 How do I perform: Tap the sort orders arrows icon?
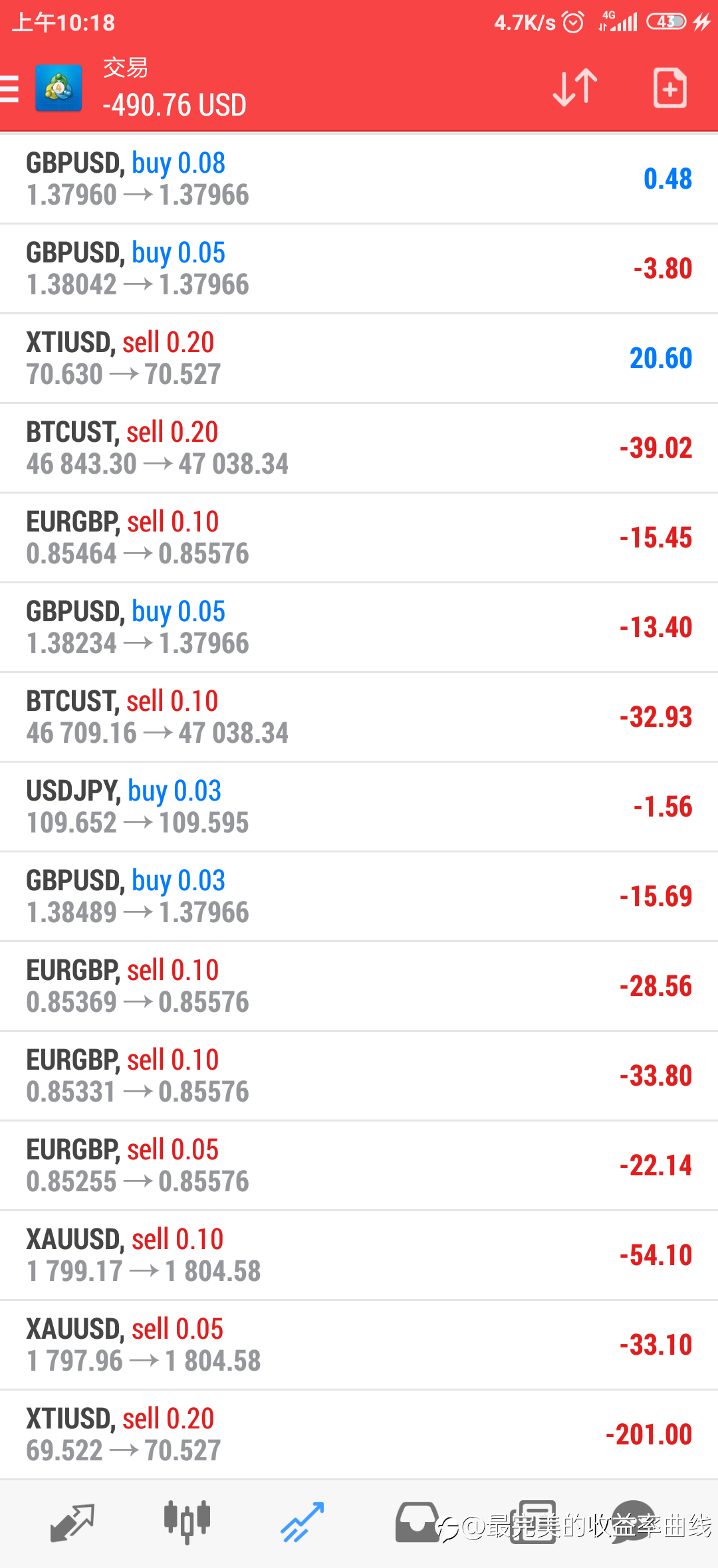click(575, 88)
